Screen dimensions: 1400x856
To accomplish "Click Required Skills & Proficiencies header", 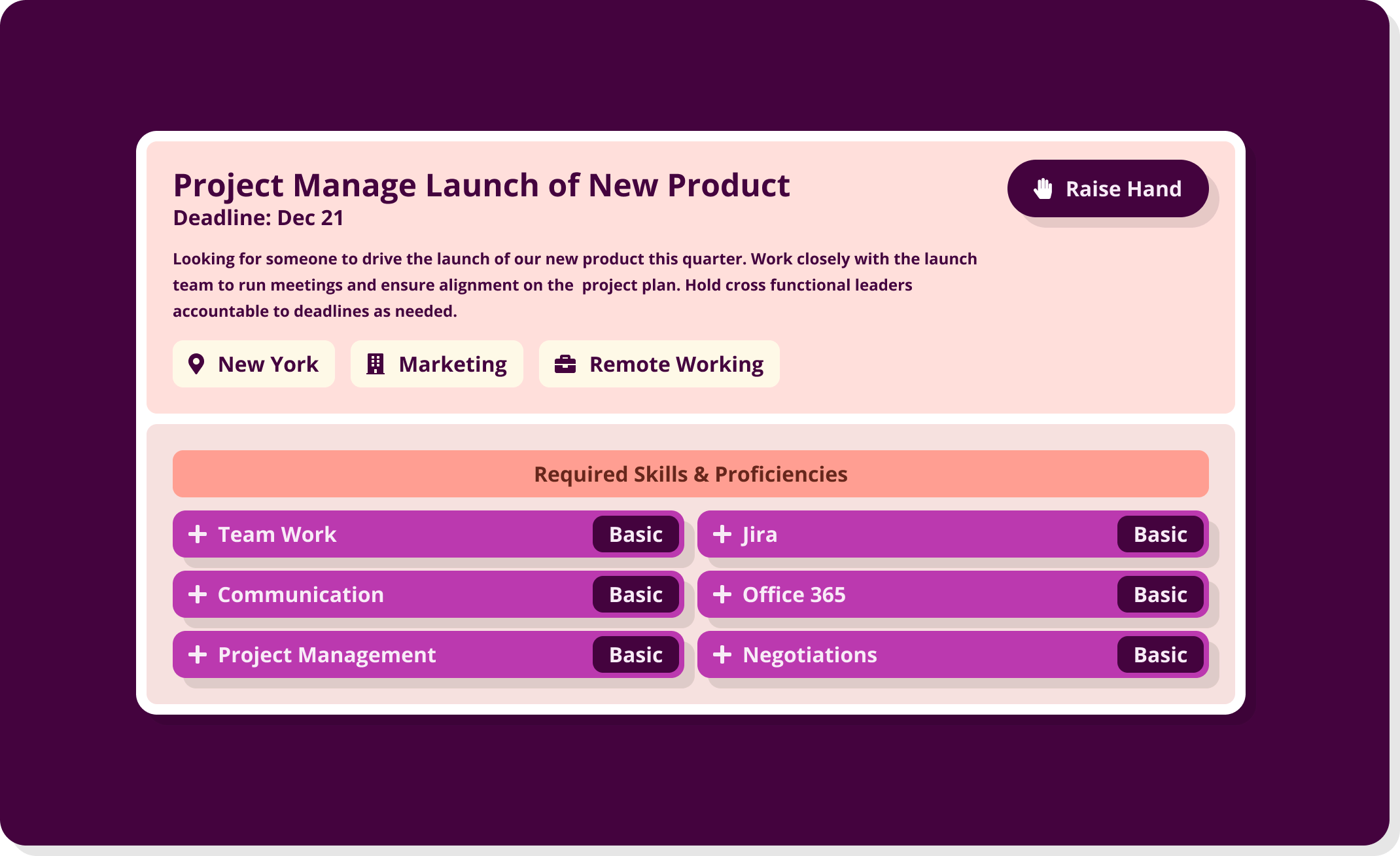I will (690, 474).
